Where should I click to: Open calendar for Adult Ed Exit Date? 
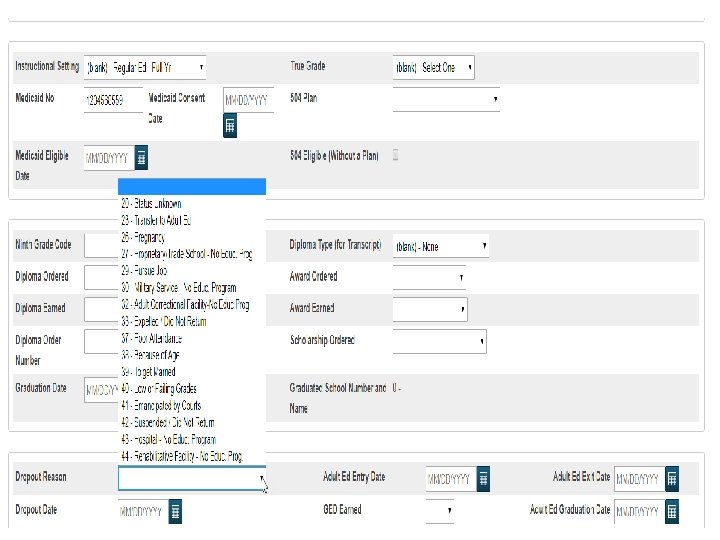672,479
